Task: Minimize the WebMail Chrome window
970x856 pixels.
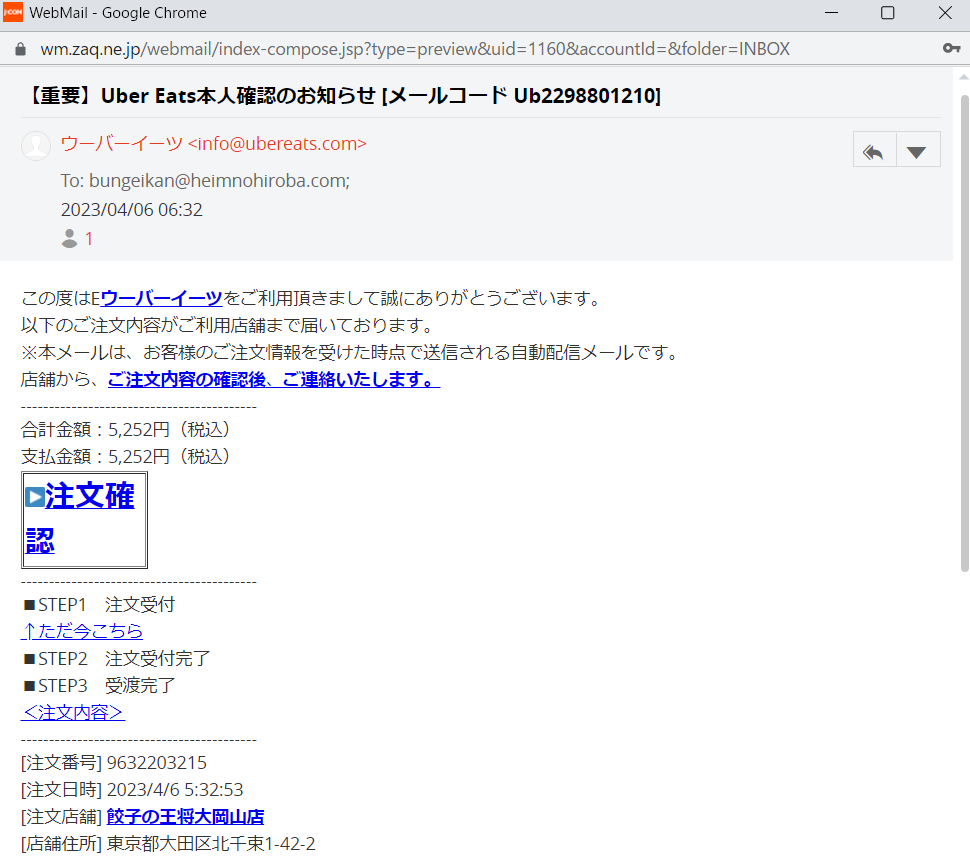Action: coord(831,12)
